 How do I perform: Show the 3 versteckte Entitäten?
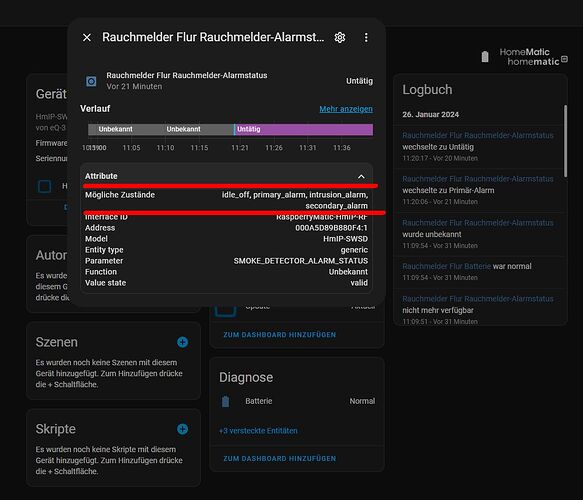[x=258, y=431]
